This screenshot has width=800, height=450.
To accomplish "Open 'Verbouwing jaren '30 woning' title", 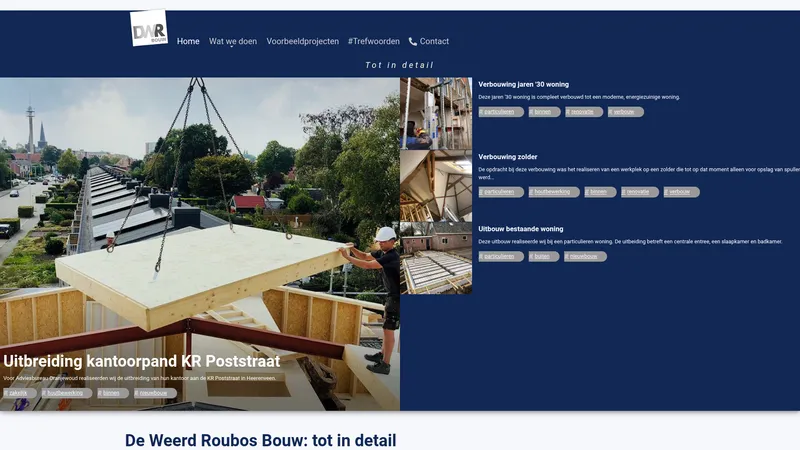I will 523,85.
